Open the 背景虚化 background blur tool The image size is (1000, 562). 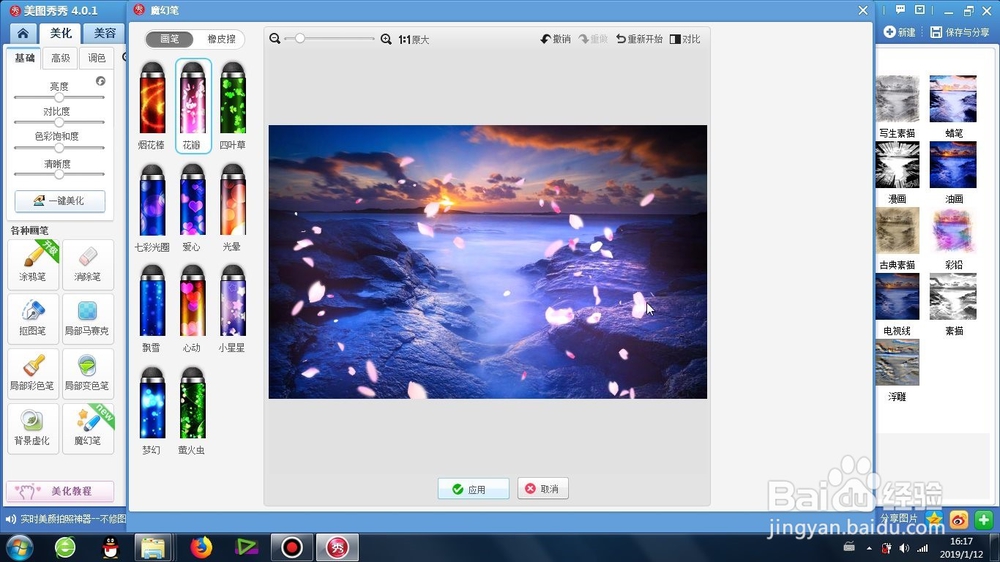point(33,427)
